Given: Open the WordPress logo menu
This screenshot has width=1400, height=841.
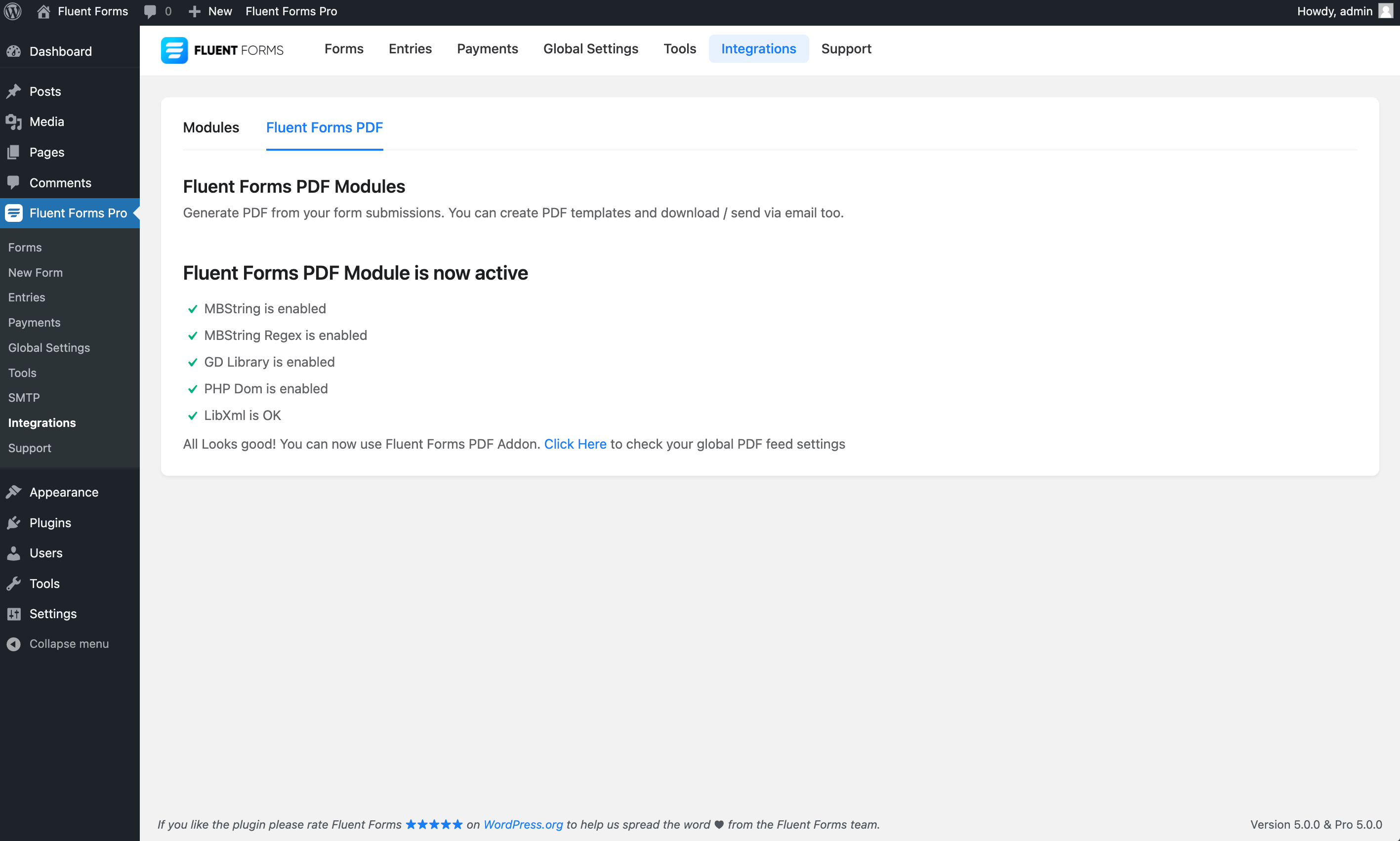Looking at the screenshot, I should [12, 11].
